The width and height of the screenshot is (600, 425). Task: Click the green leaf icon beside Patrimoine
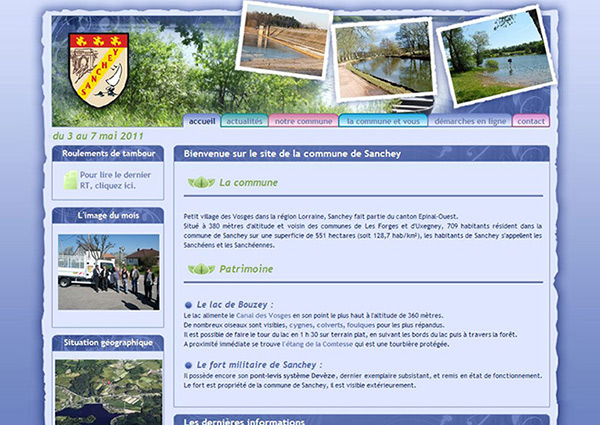coord(201,269)
